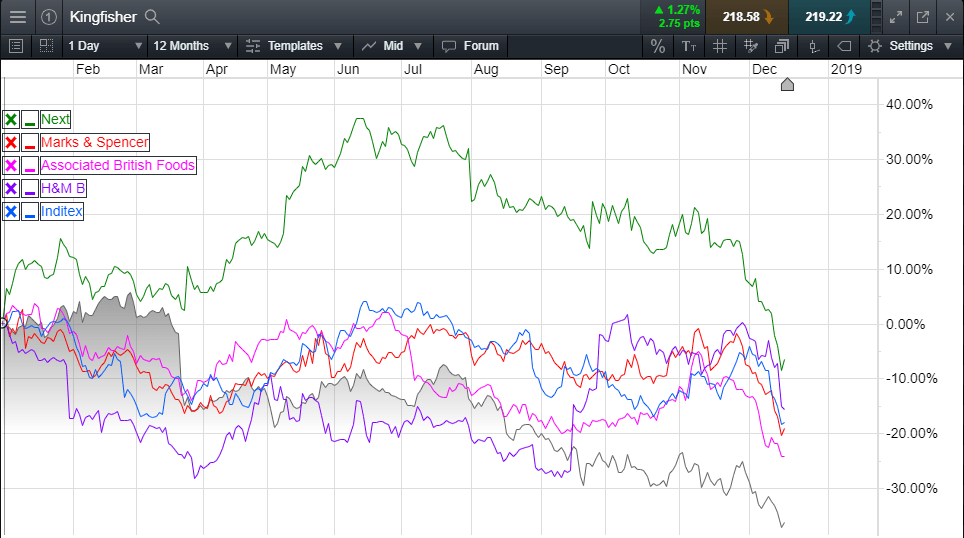Viewport: 964px width, 538px height.
Task: Click the Associated British Foods legend label
Action: pos(118,165)
